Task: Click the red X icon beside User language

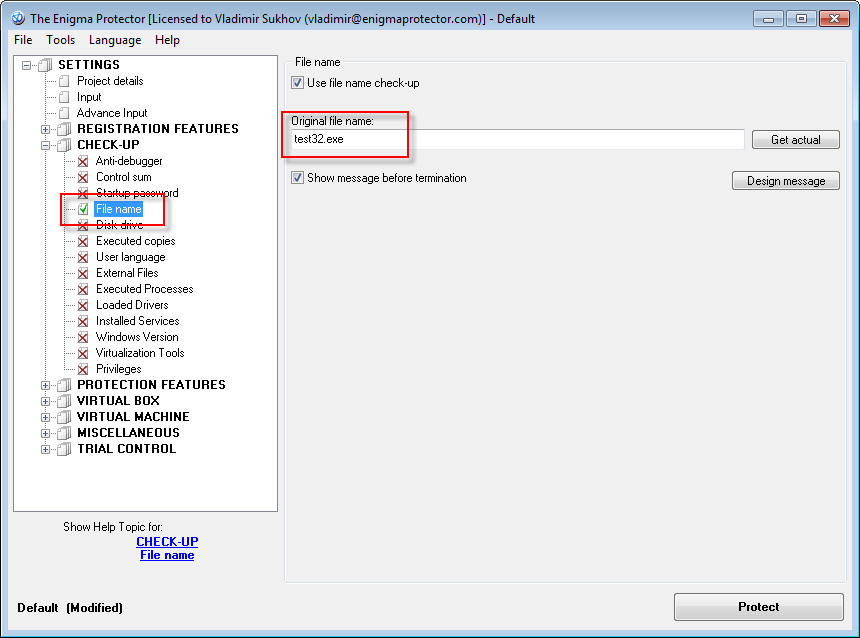Action: [x=83, y=257]
